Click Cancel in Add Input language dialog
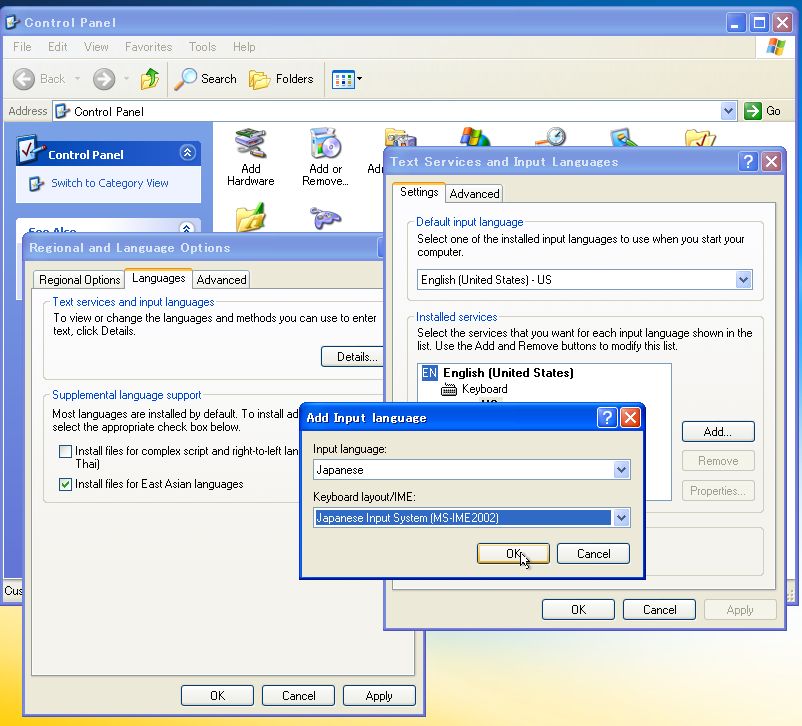Screen dimensions: 802x726 pos(593,554)
